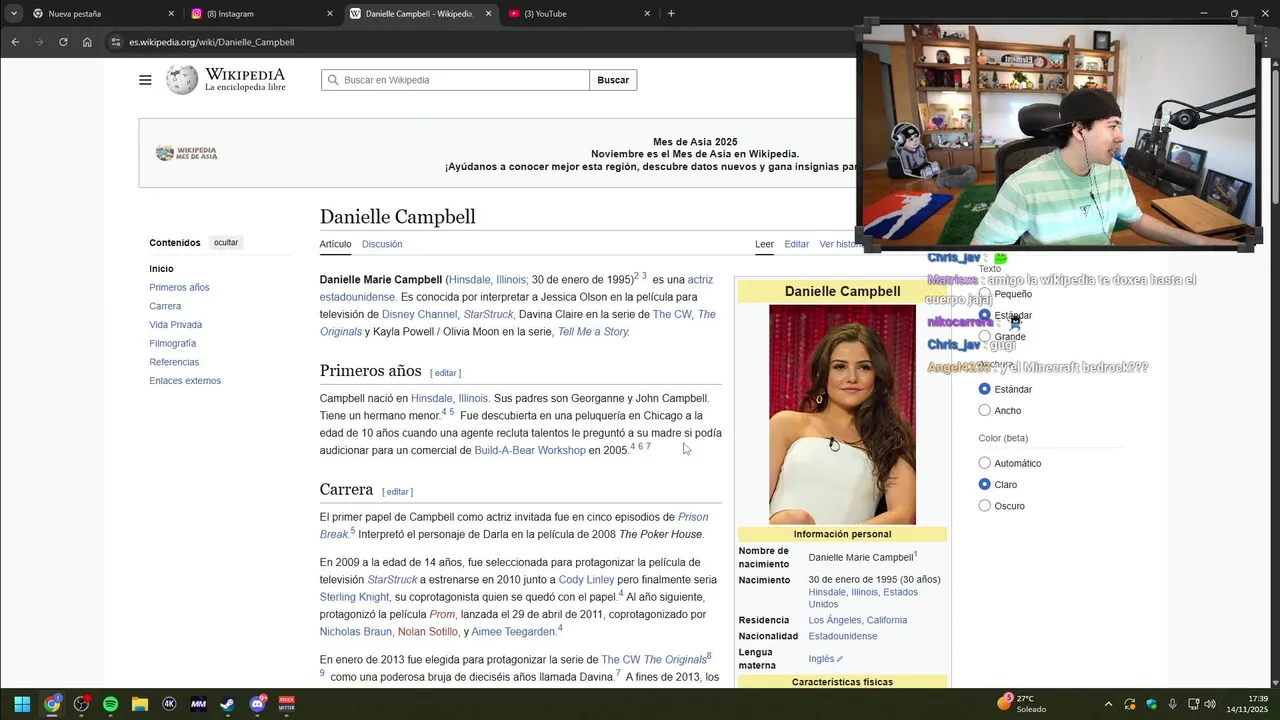Open the Nolan Sotillo red link
The image size is (1280, 720).
(x=428, y=632)
